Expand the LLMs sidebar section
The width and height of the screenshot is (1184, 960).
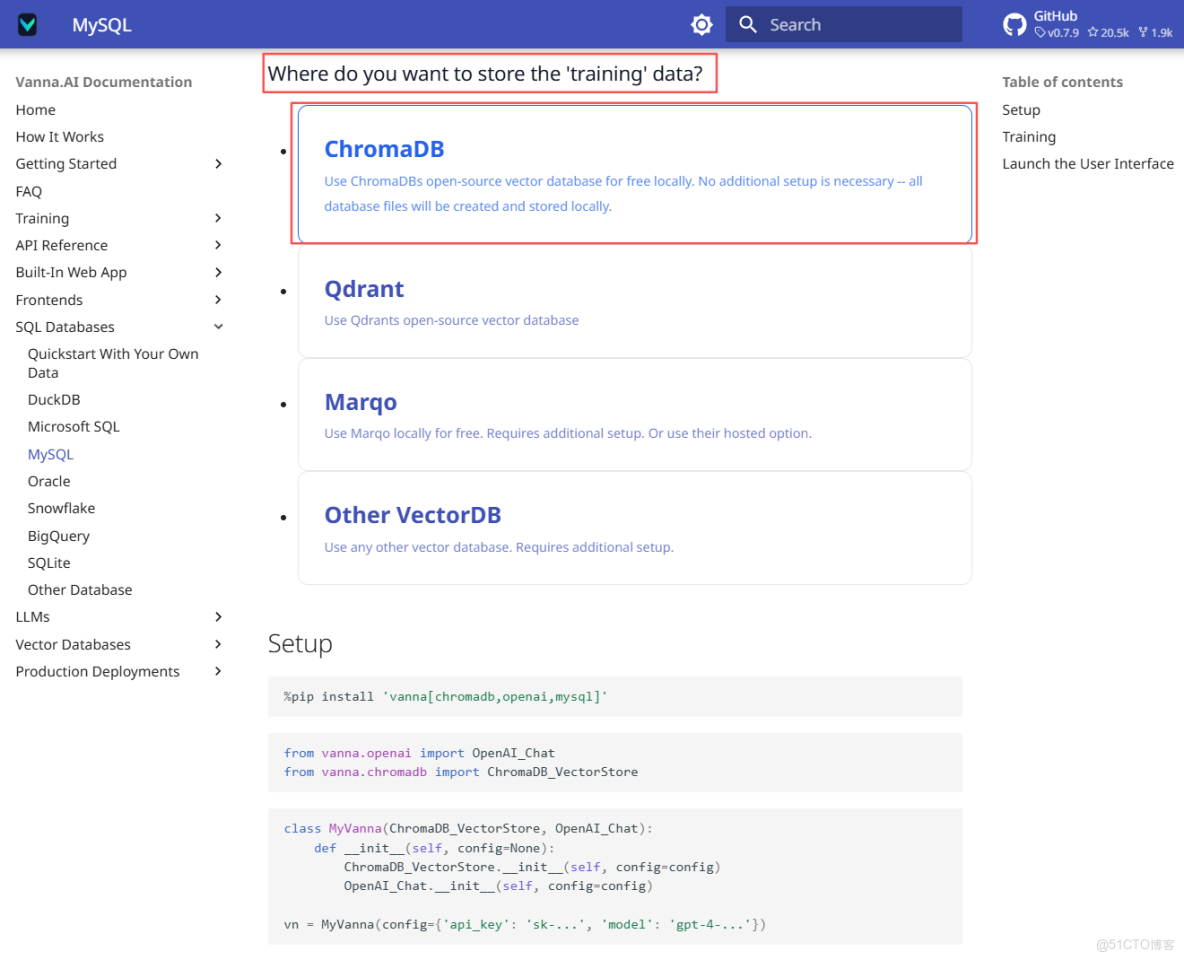(218, 617)
